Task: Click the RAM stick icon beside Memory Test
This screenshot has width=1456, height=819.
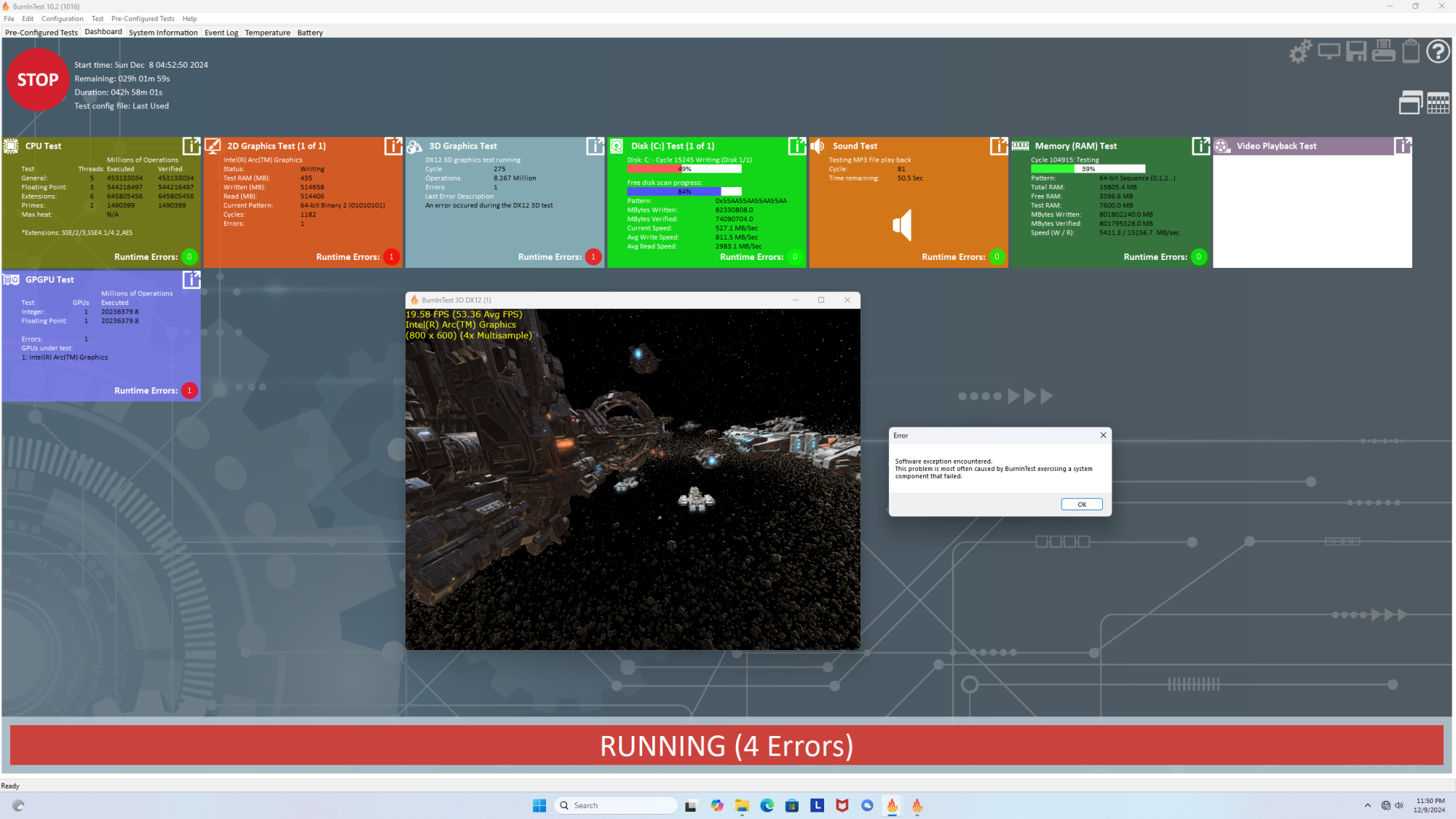Action: (x=1020, y=146)
